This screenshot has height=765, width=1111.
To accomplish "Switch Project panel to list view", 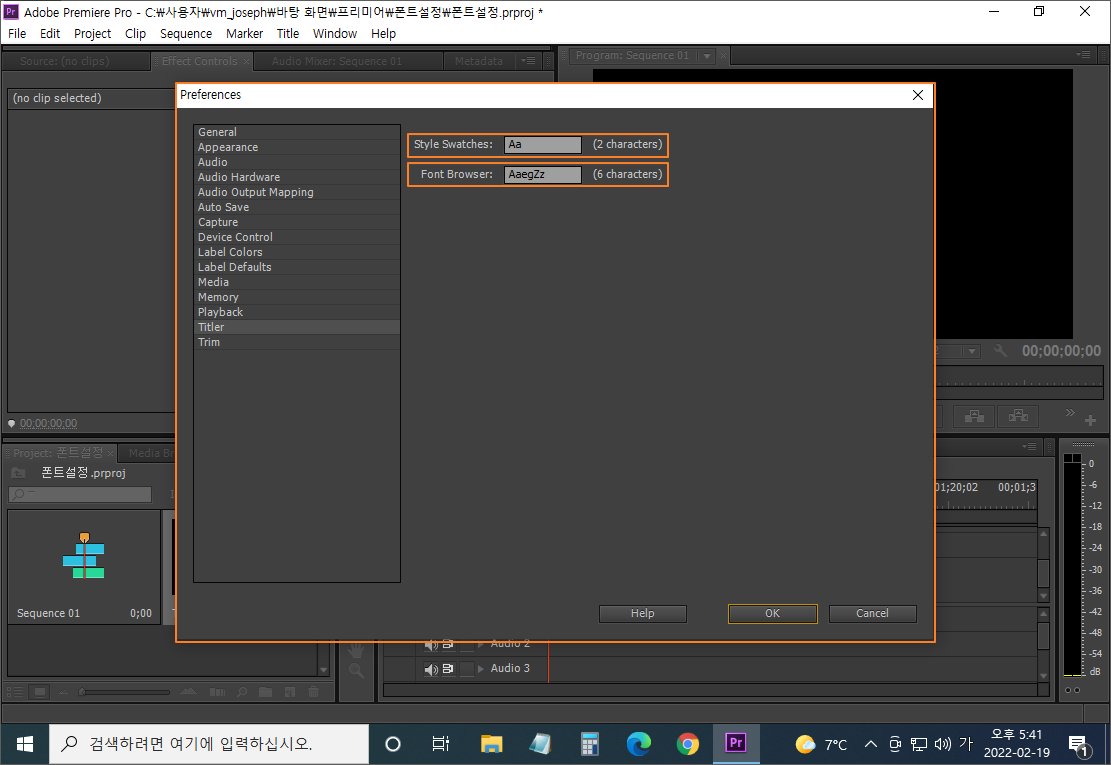I will pyautogui.click(x=15, y=692).
